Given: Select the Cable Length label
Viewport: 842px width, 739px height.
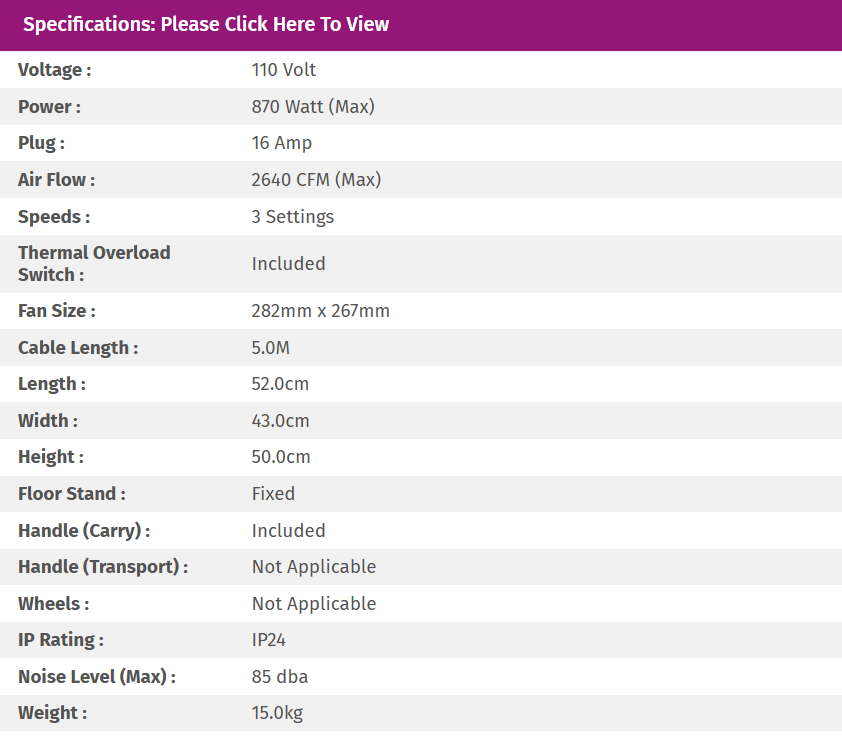Looking at the screenshot, I should point(78,348).
